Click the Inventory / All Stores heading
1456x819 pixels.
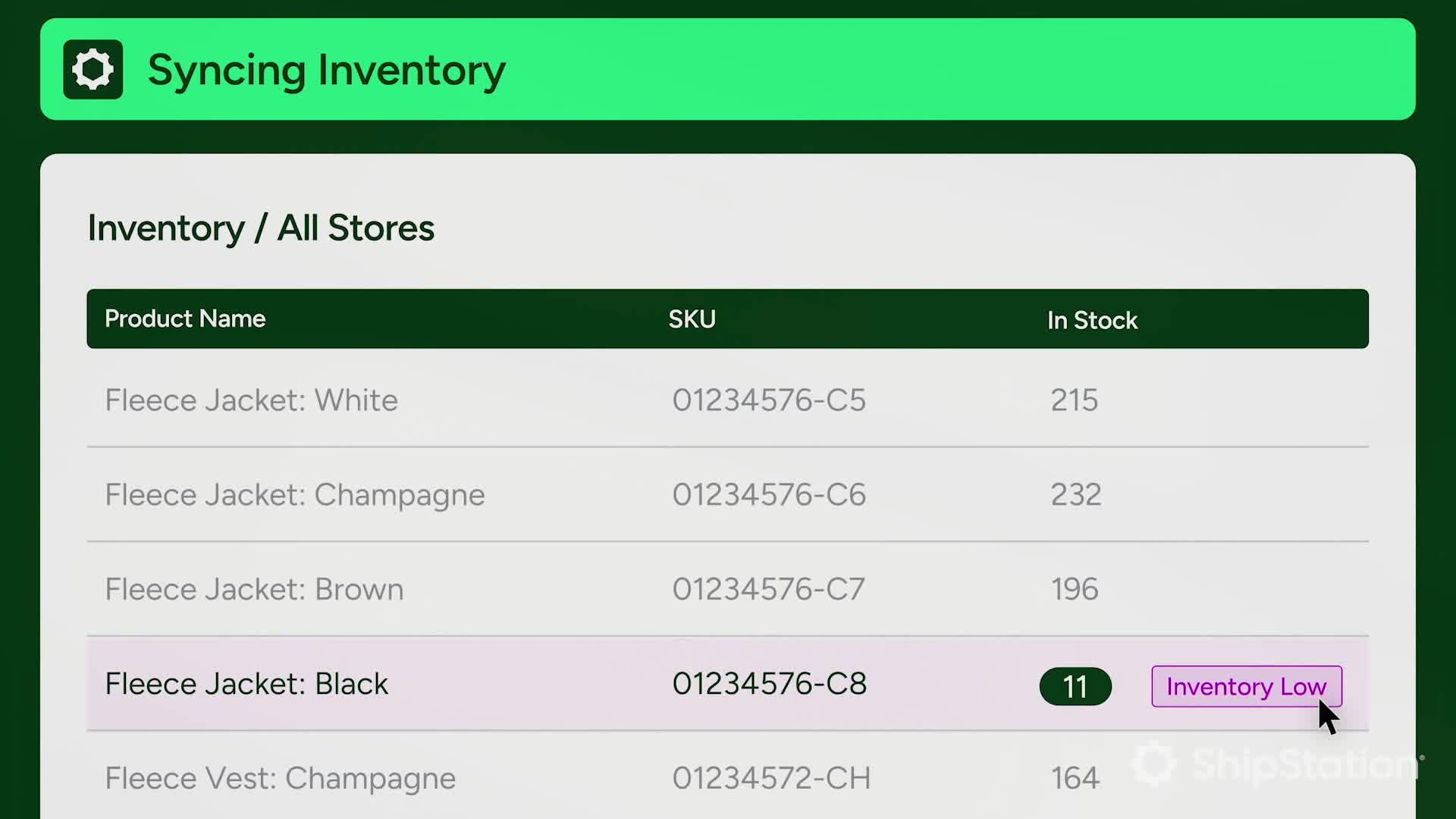tap(261, 227)
